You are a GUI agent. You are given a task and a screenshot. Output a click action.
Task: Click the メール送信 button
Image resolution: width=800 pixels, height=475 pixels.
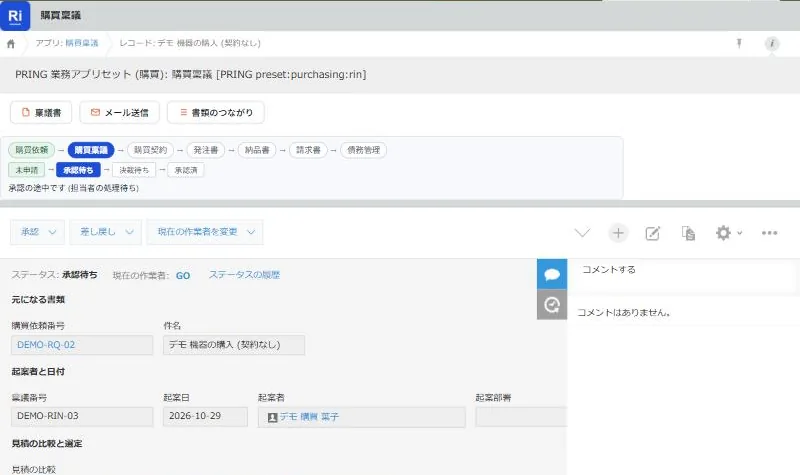119,112
